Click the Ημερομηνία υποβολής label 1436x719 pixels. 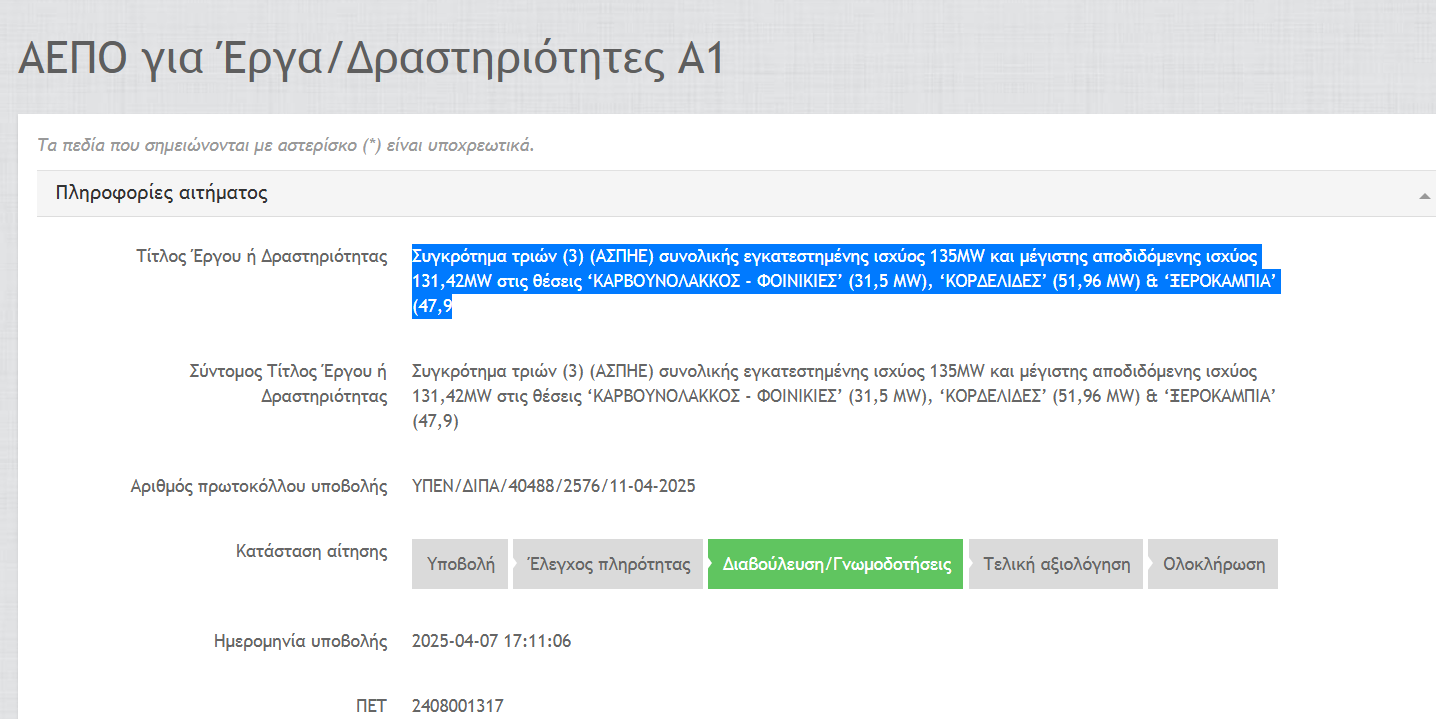[300, 641]
